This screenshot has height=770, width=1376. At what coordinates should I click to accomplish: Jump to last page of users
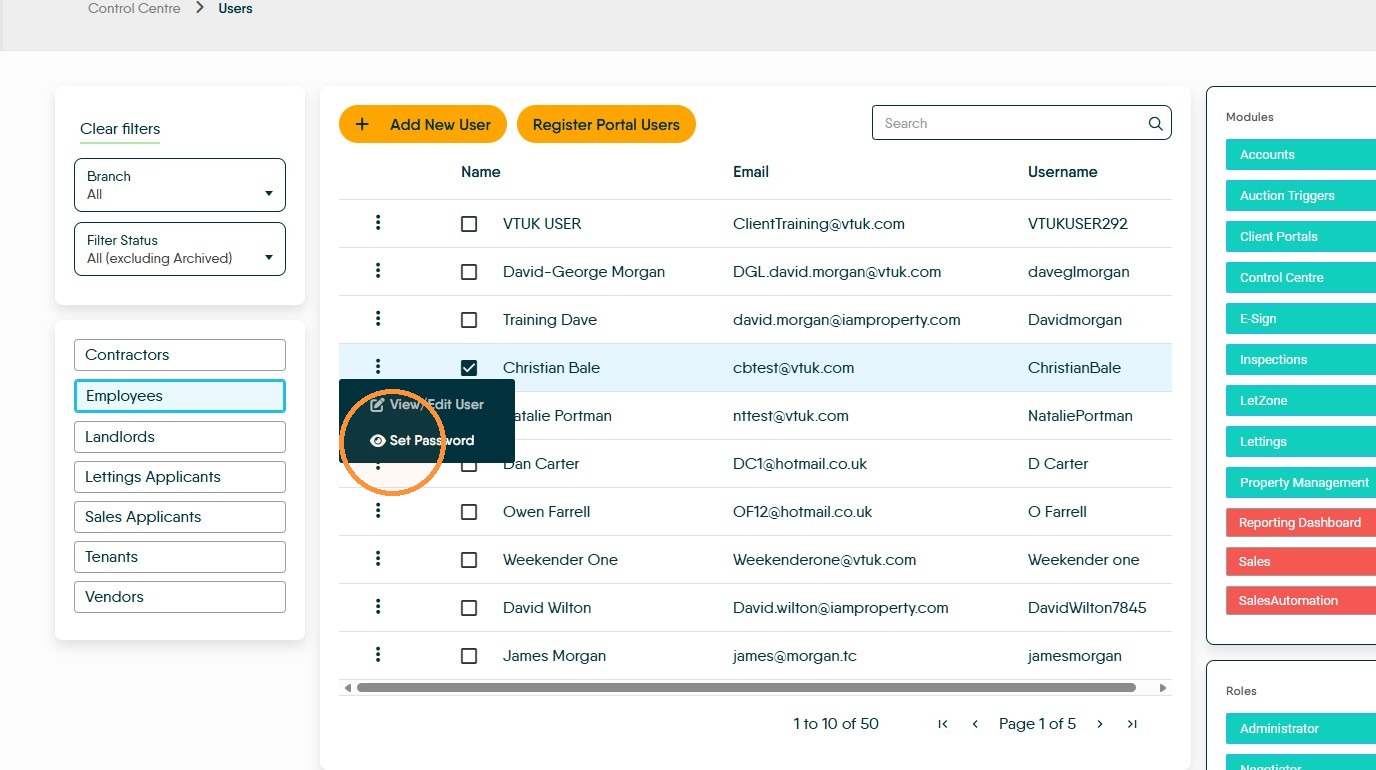[1132, 724]
